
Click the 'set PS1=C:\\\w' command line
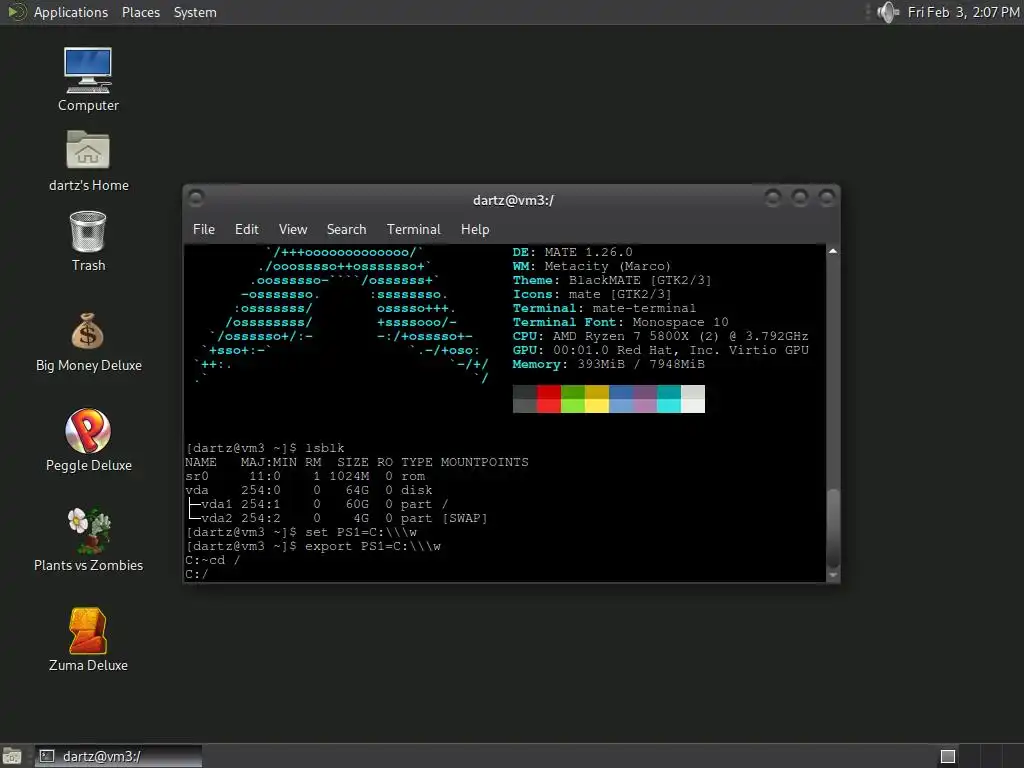(x=302, y=532)
